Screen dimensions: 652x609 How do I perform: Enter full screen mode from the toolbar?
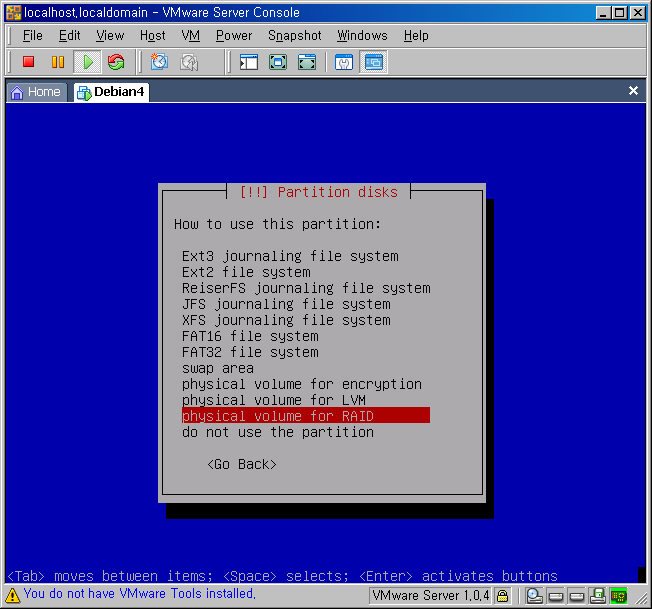click(278, 62)
